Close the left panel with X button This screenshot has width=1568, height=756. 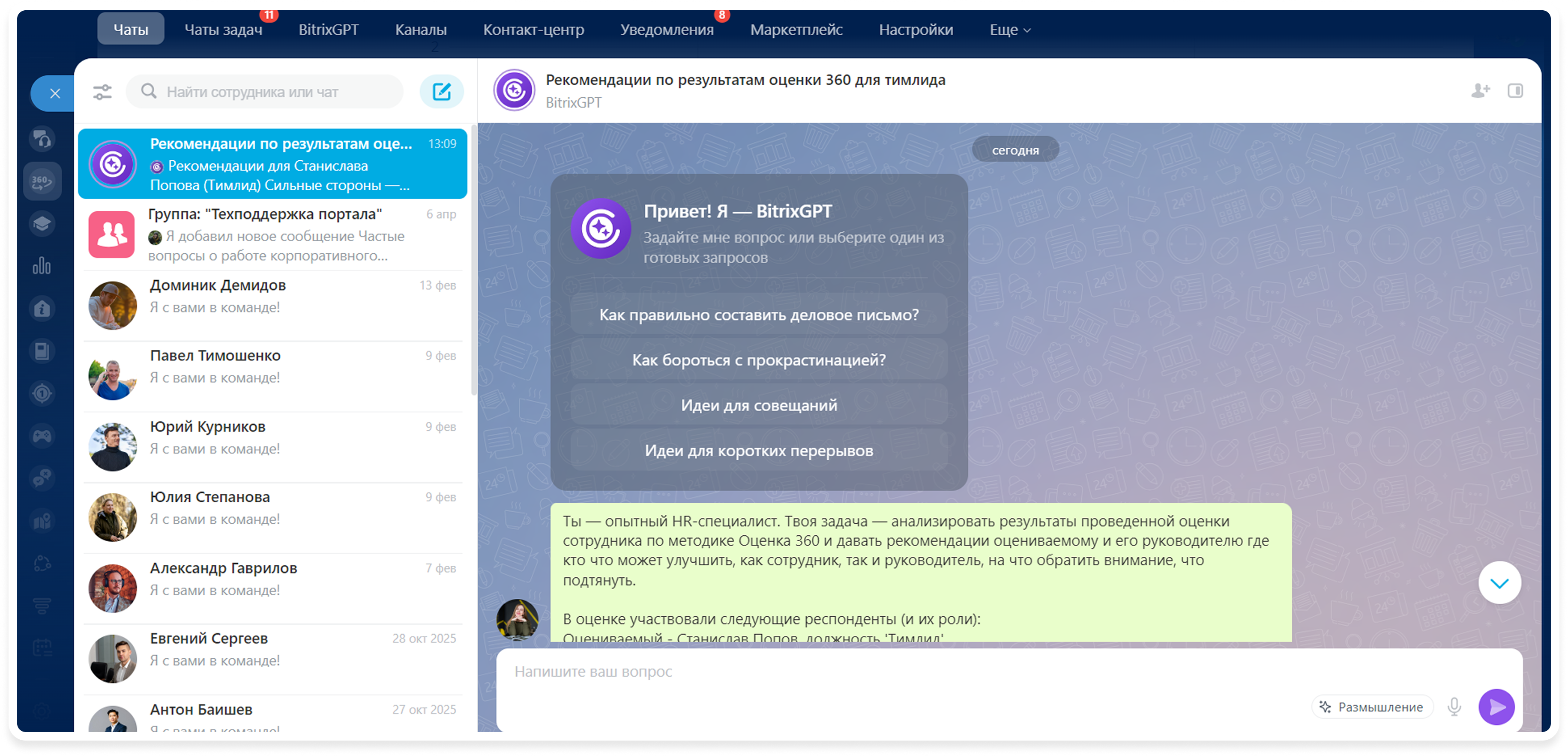click(x=55, y=93)
